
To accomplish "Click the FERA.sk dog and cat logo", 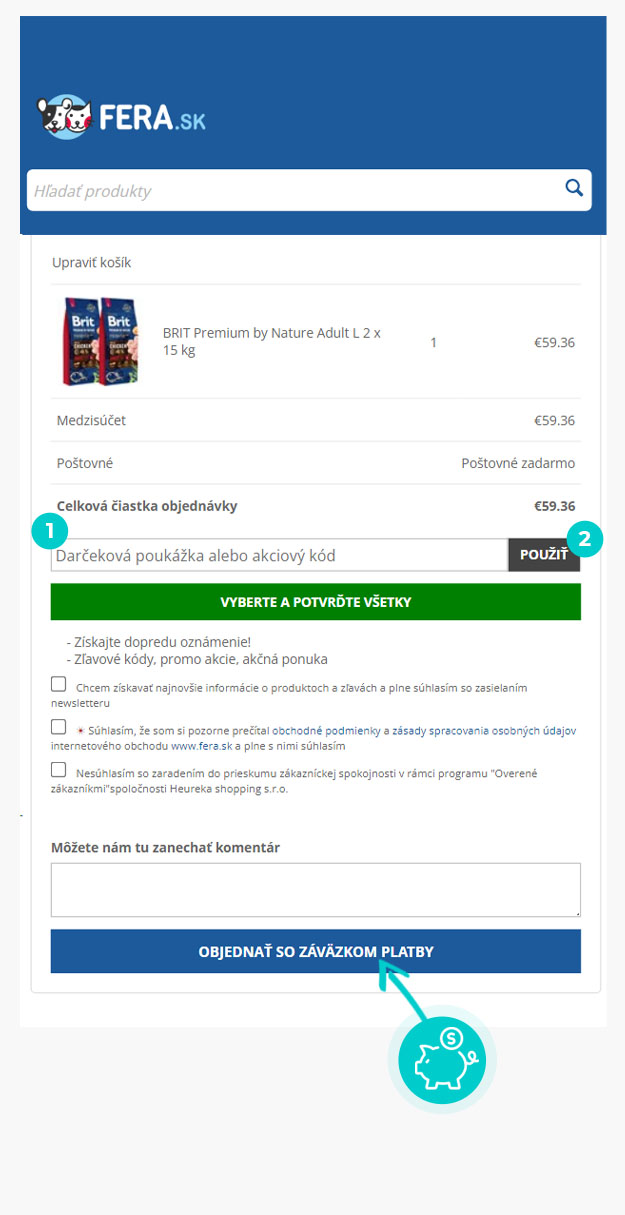I will pyautogui.click(x=121, y=118).
